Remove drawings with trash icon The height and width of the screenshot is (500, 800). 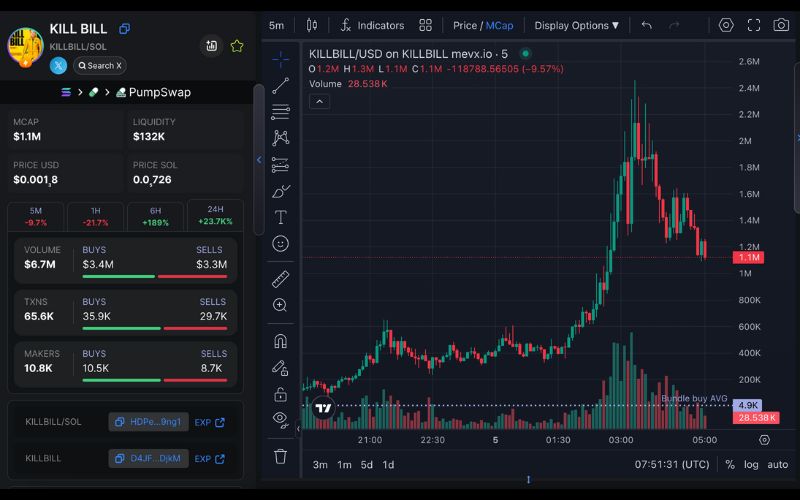[281, 456]
